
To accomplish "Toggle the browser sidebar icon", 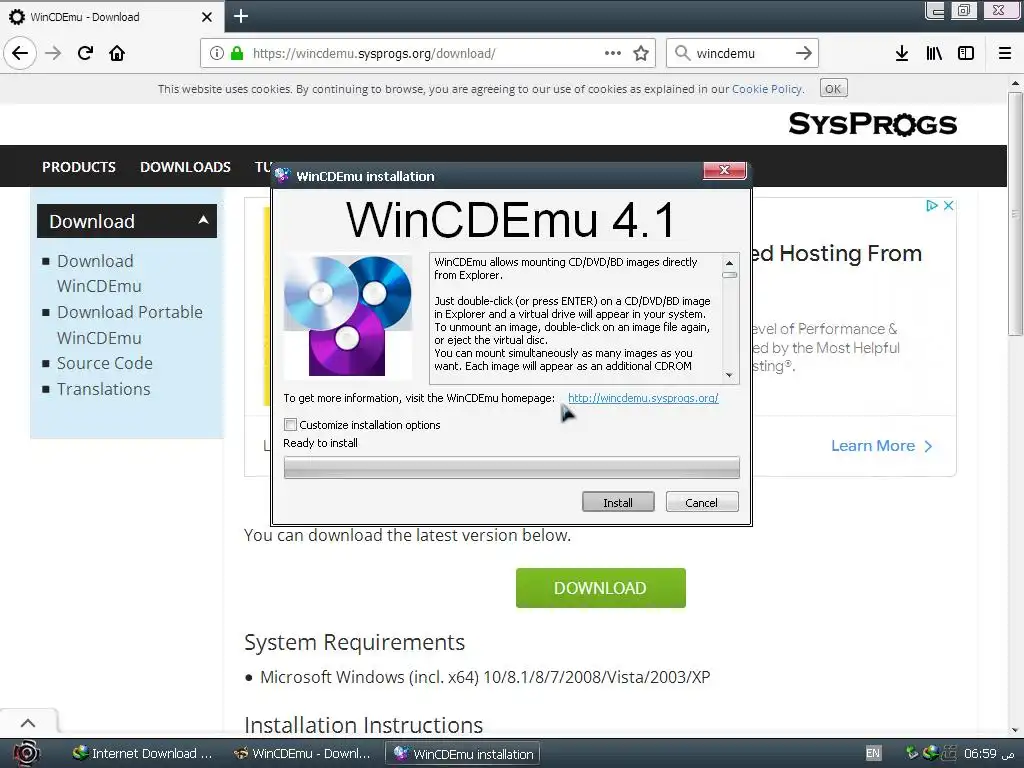I will (x=966, y=53).
